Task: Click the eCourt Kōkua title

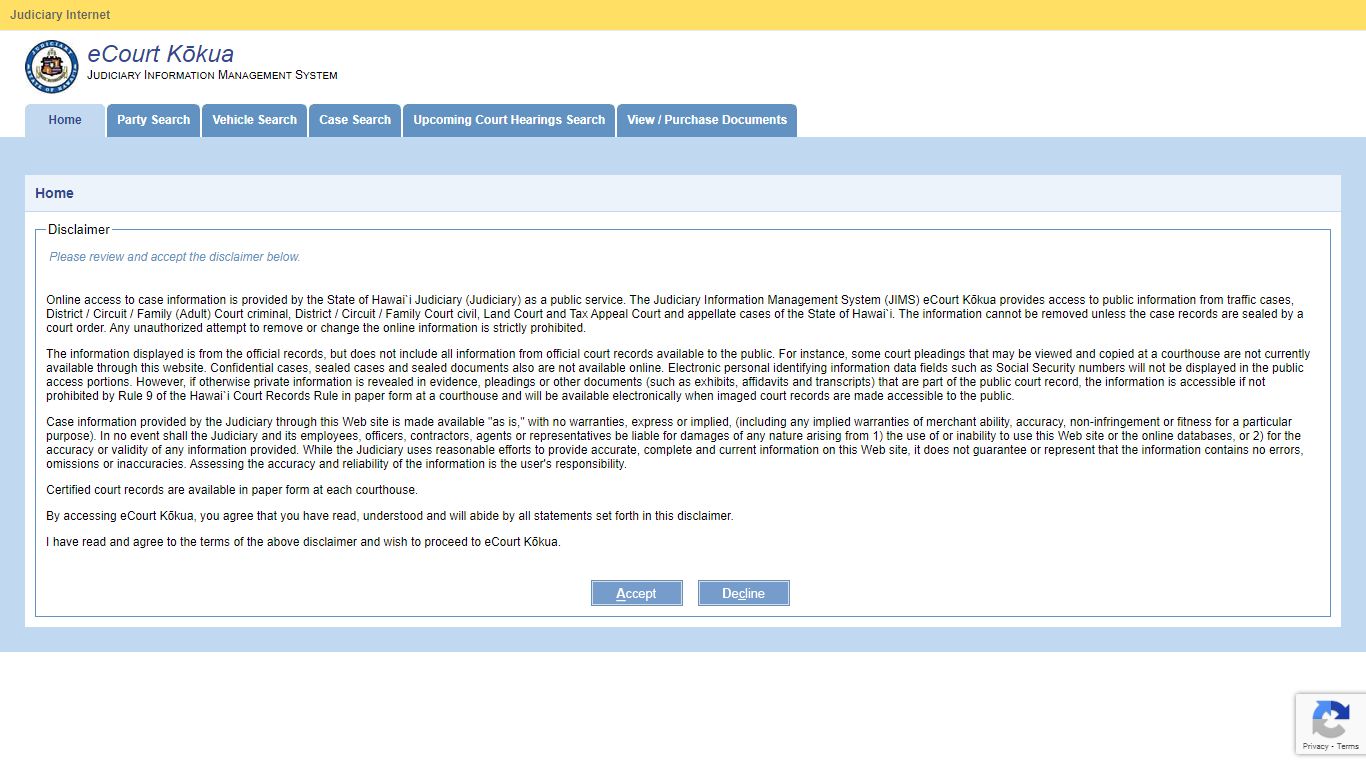Action: (x=160, y=54)
